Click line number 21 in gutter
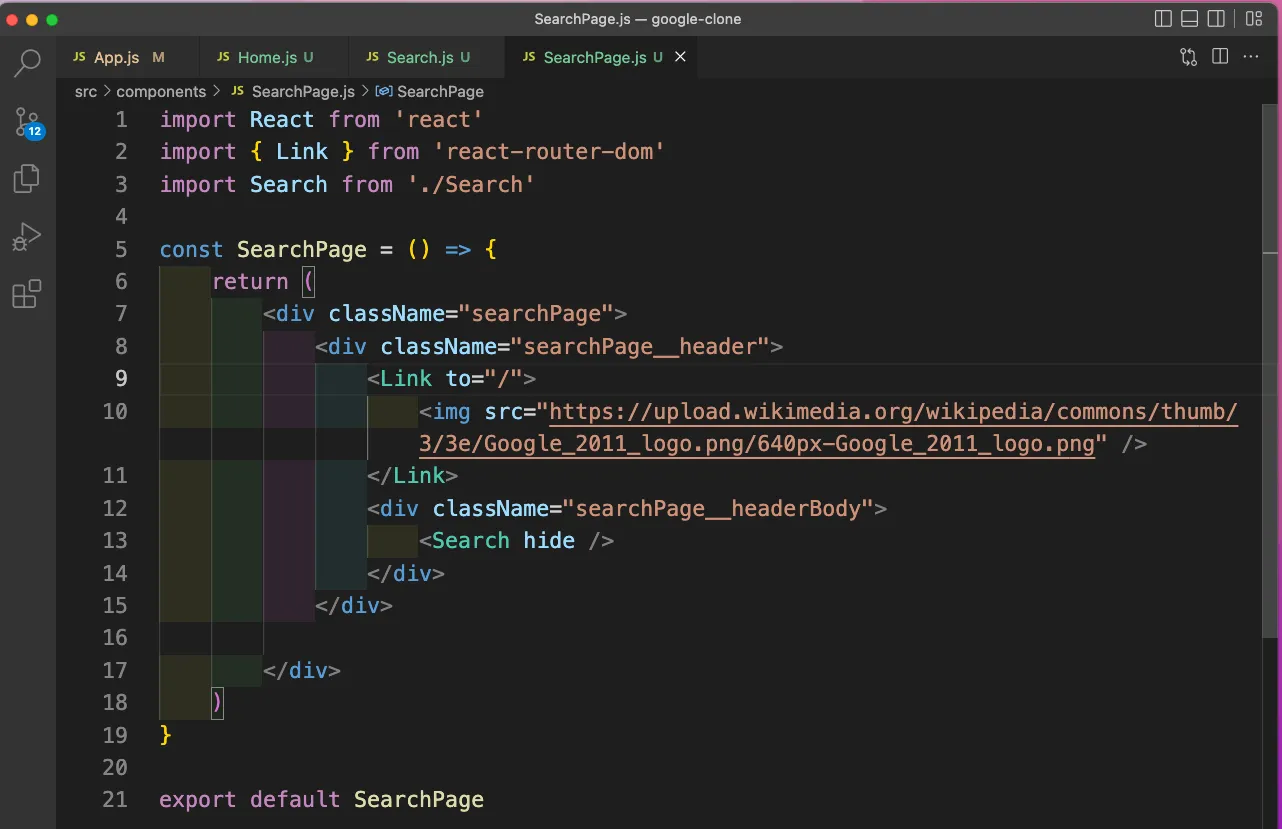1282x829 pixels. [115, 800]
